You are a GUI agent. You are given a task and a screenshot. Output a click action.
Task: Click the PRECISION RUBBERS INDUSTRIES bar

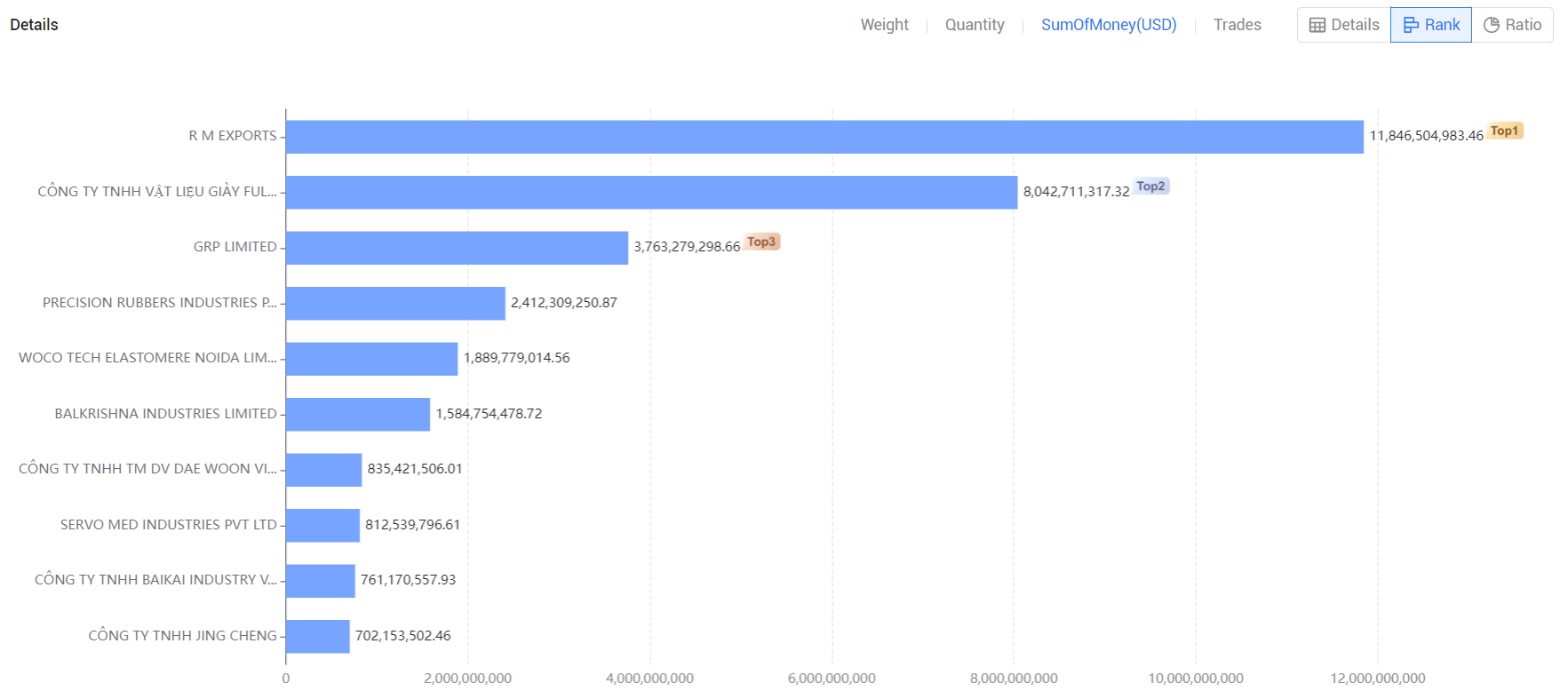[x=395, y=304]
